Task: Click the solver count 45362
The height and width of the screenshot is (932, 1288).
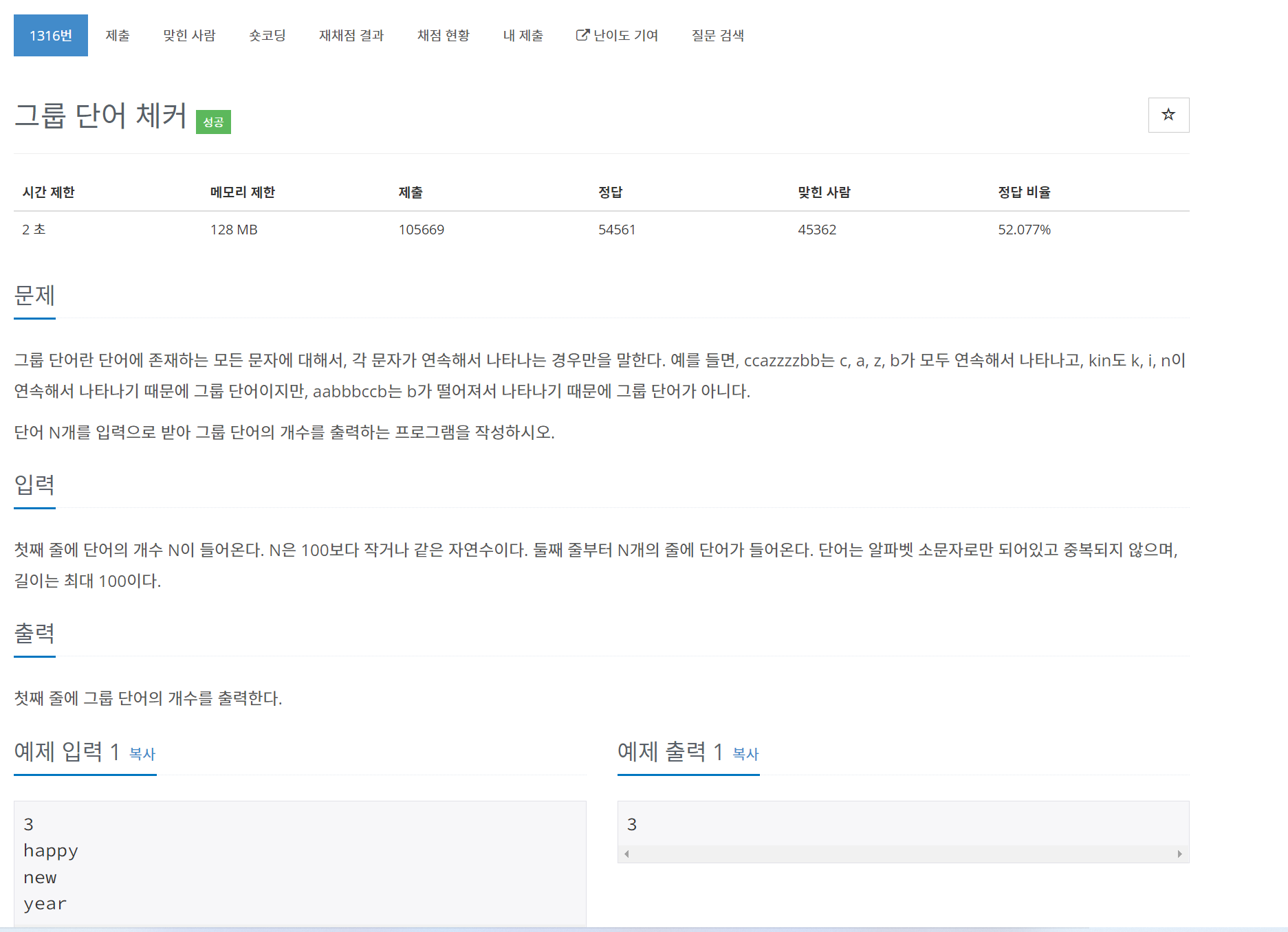Action: pyautogui.click(x=817, y=230)
